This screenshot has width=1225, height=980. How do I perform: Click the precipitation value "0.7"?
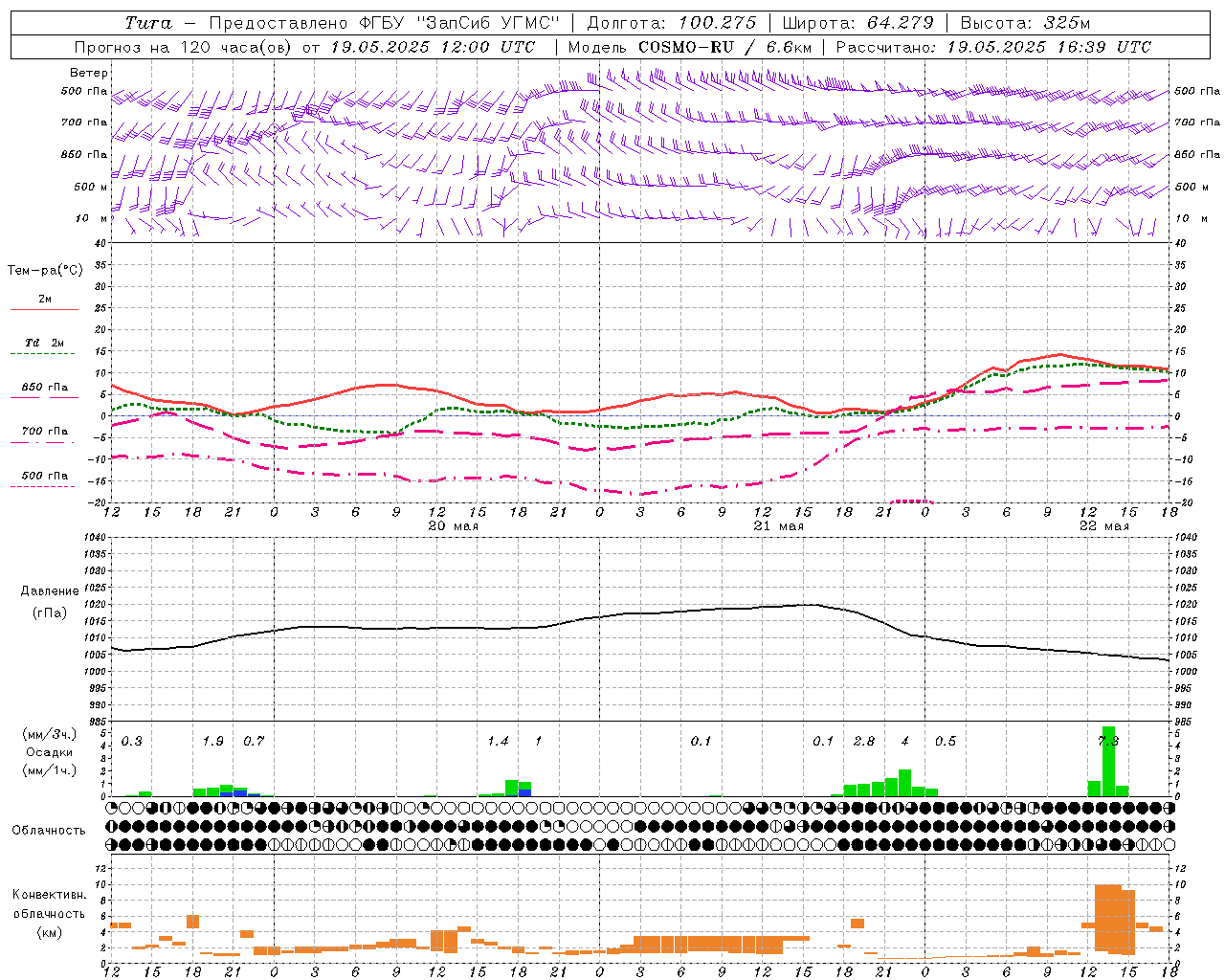tap(254, 742)
